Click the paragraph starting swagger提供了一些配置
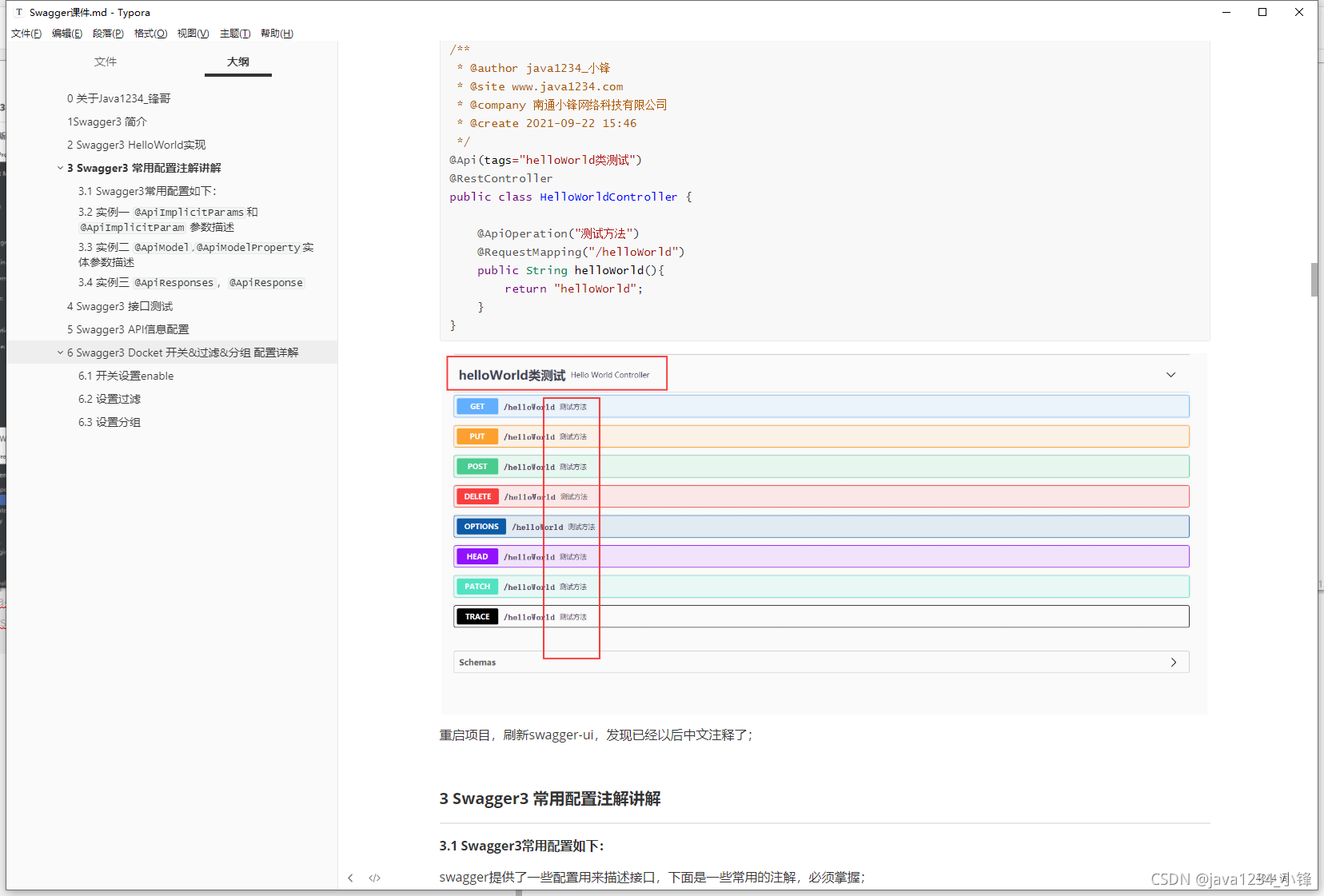The width and height of the screenshot is (1324, 896). 652,877
